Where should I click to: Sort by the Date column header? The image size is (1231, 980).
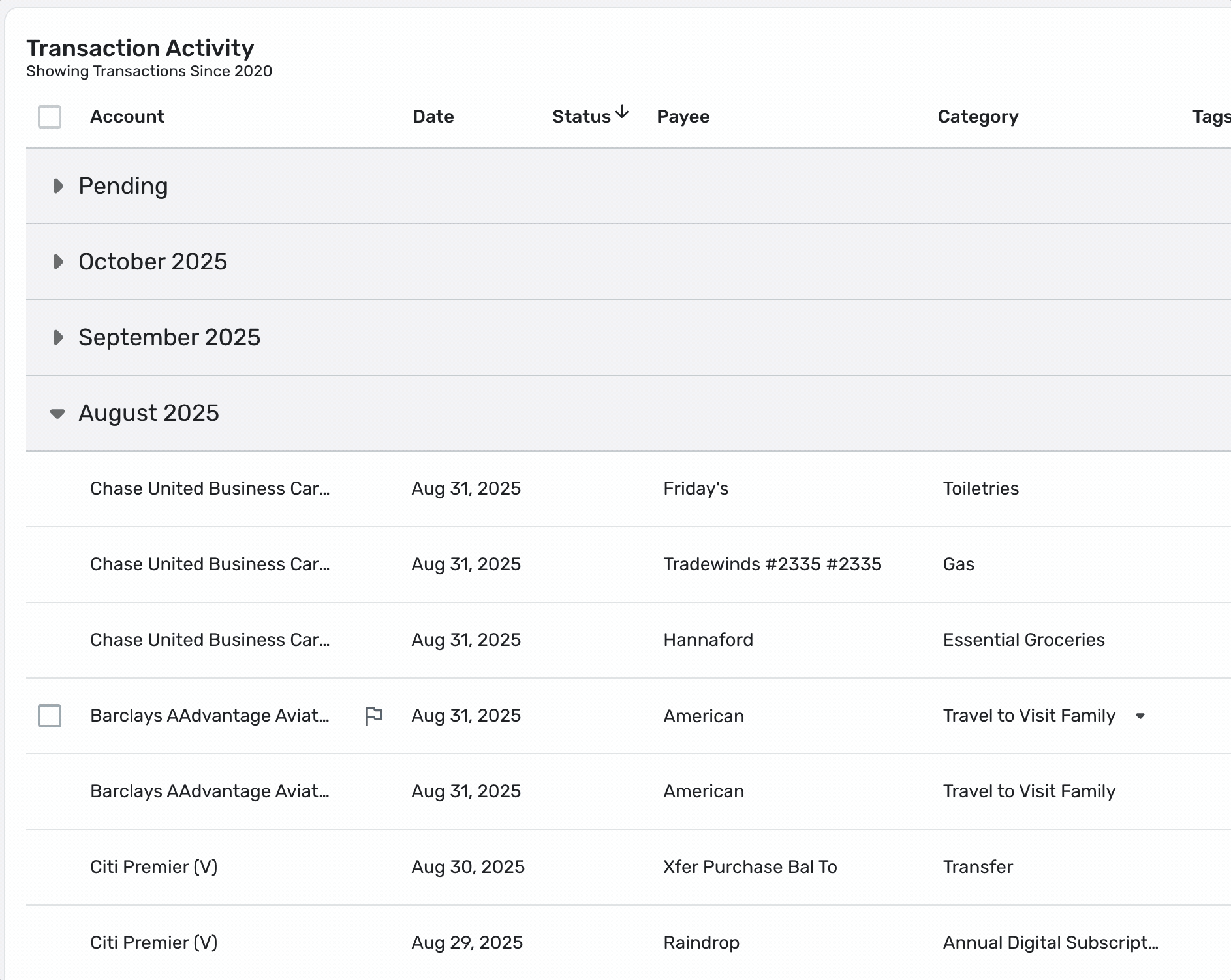pos(433,117)
